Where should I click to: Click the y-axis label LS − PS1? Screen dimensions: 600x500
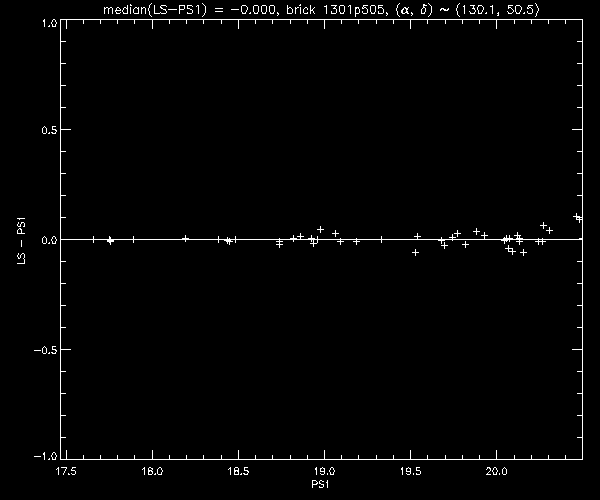[x=22, y=241]
